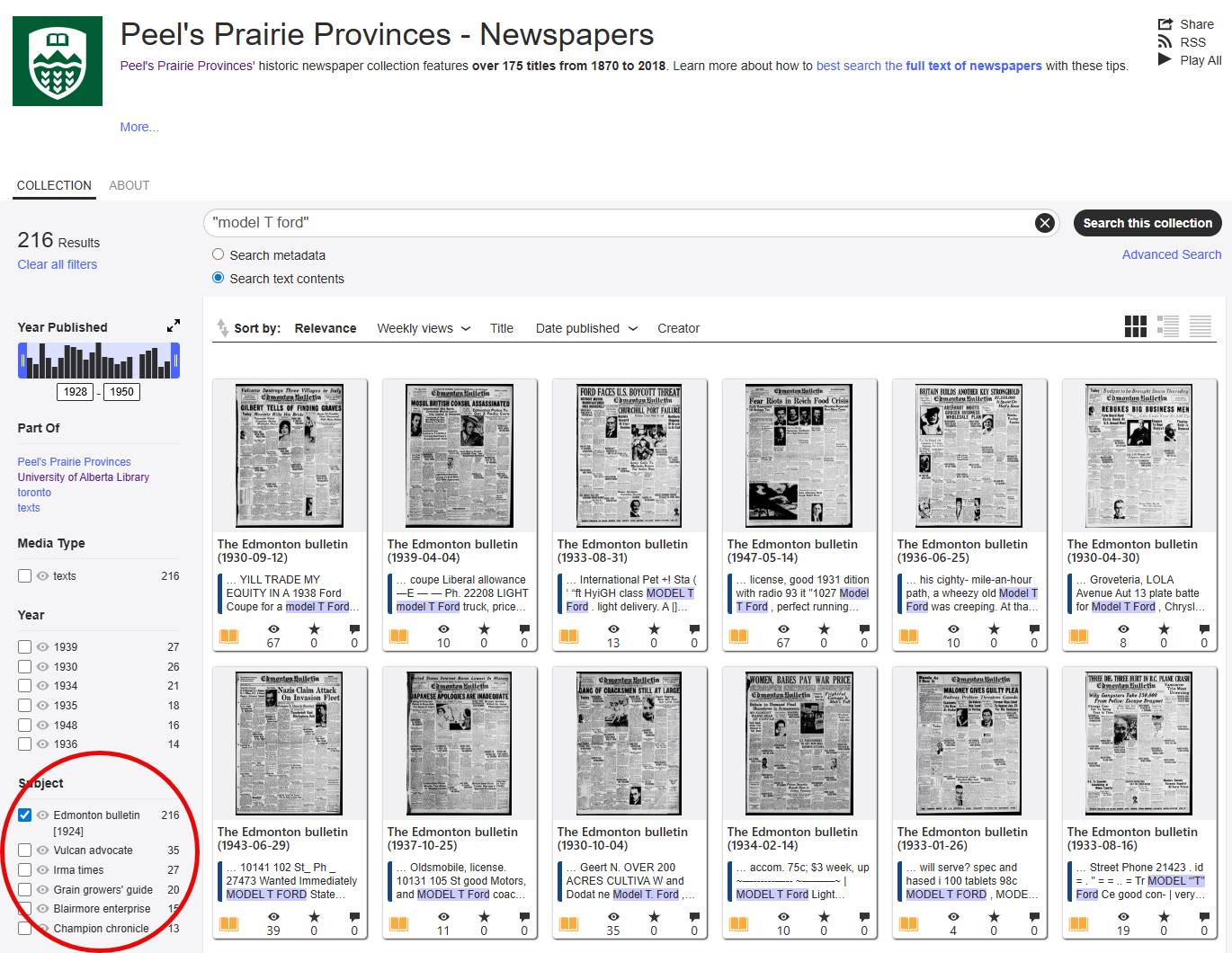The height and width of the screenshot is (953, 1232).
Task: Open Edmonton bulletin 1930-09-12 thumbnail
Action: (x=290, y=456)
